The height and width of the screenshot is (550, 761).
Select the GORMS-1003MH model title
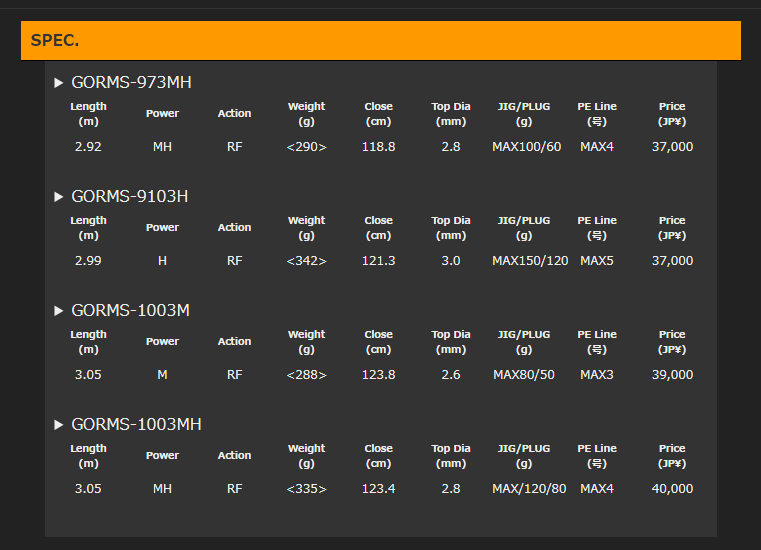click(x=136, y=425)
